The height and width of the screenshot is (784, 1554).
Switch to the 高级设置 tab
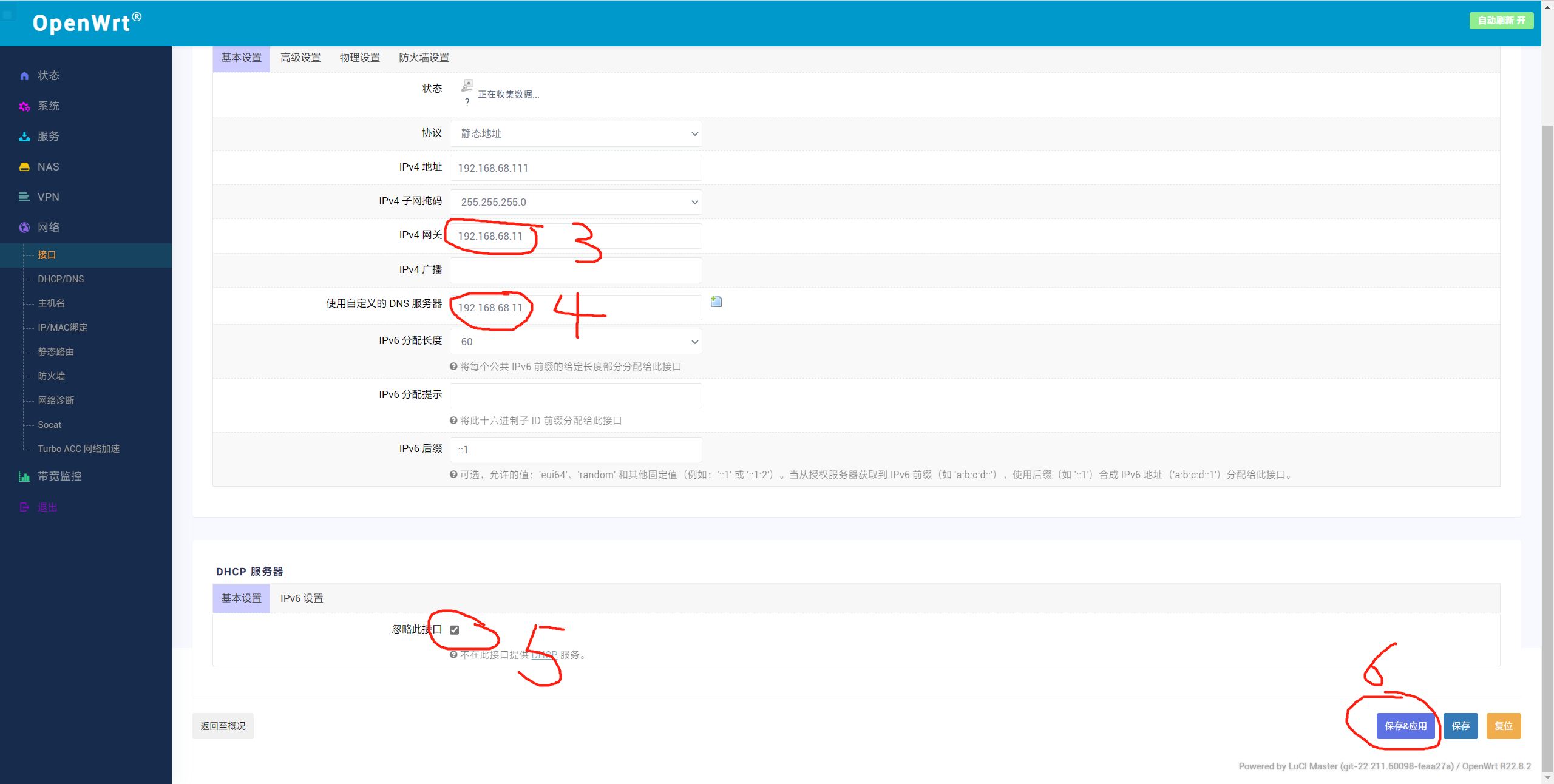pos(300,58)
